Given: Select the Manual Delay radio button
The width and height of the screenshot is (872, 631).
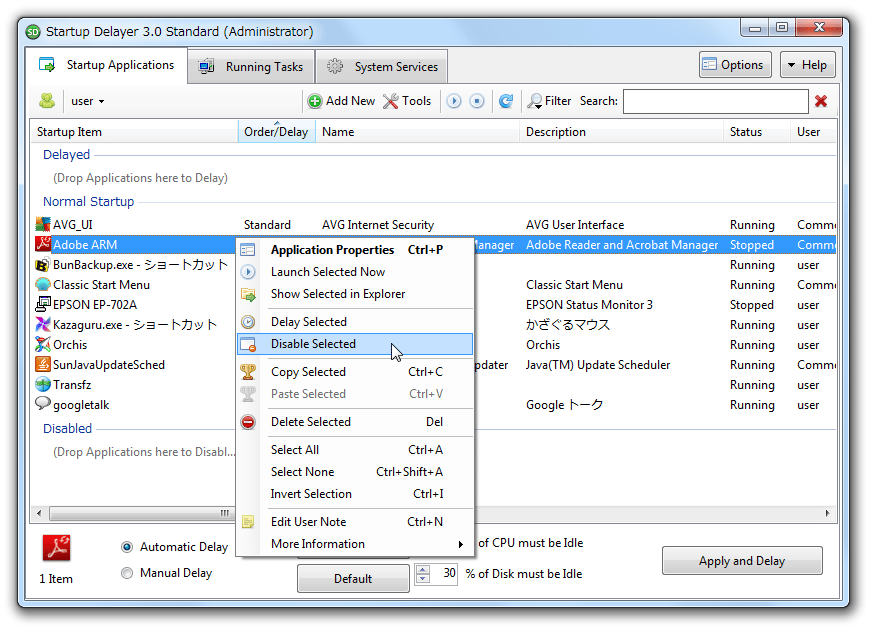Looking at the screenshot, I should coord(127,573).
